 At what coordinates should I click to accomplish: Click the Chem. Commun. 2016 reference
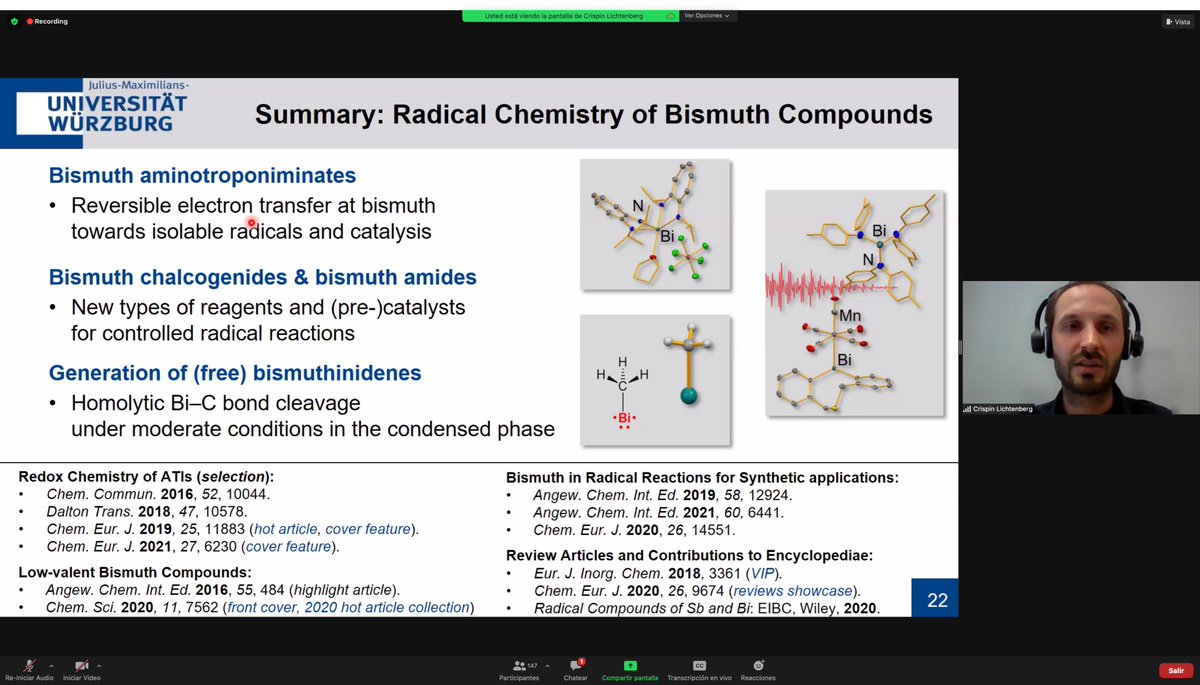157,494
